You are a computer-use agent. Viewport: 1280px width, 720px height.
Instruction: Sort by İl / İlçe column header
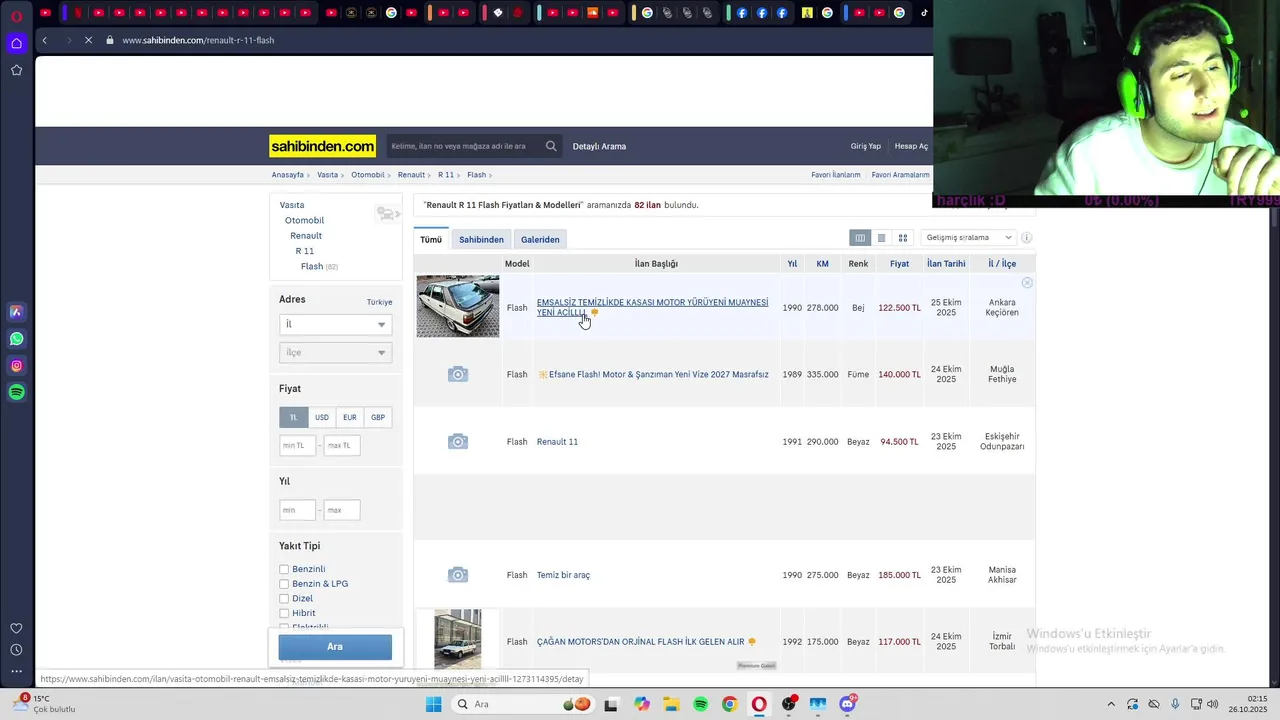1002,264
